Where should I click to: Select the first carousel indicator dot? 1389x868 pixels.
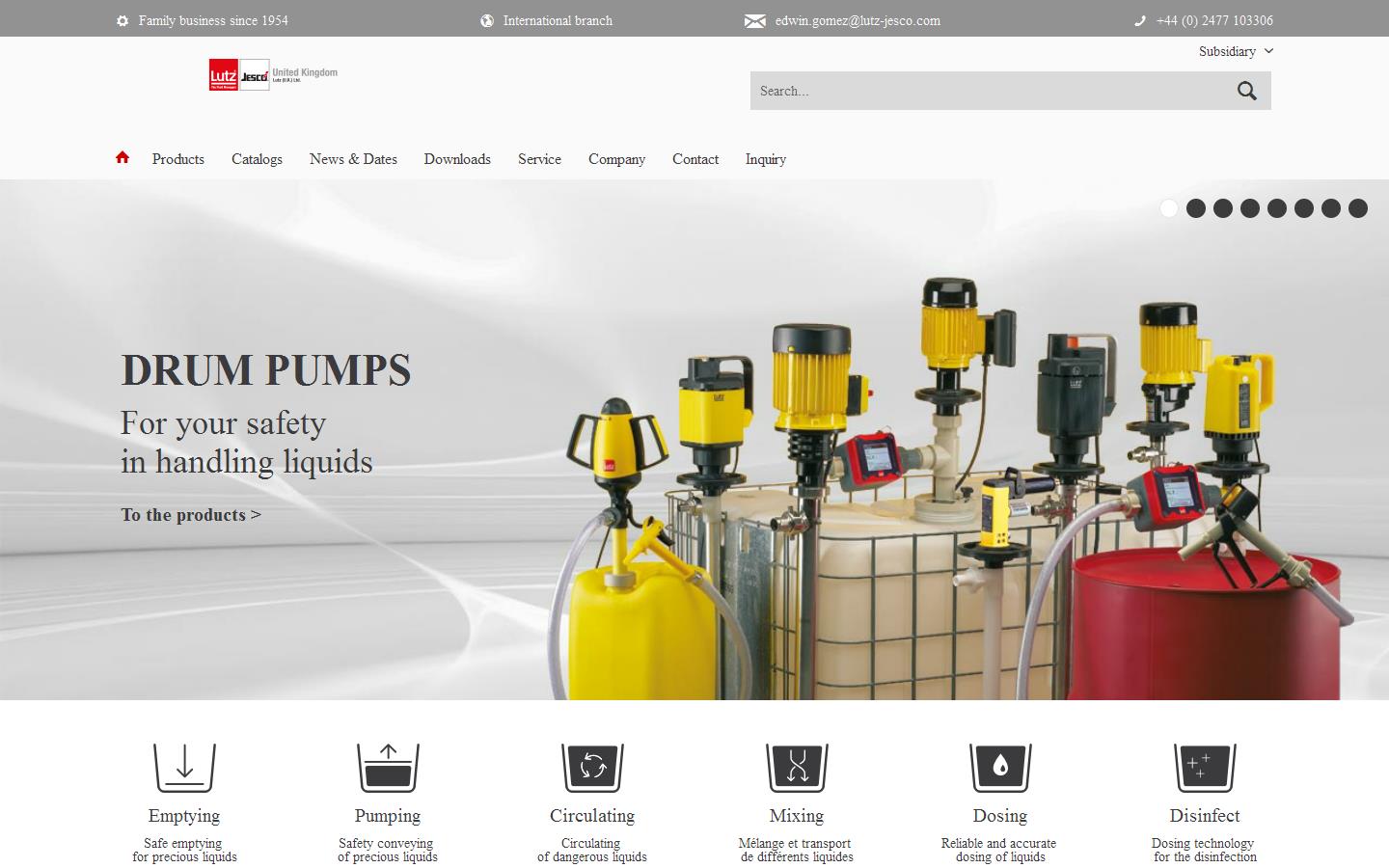click(x=1168, y=207)
